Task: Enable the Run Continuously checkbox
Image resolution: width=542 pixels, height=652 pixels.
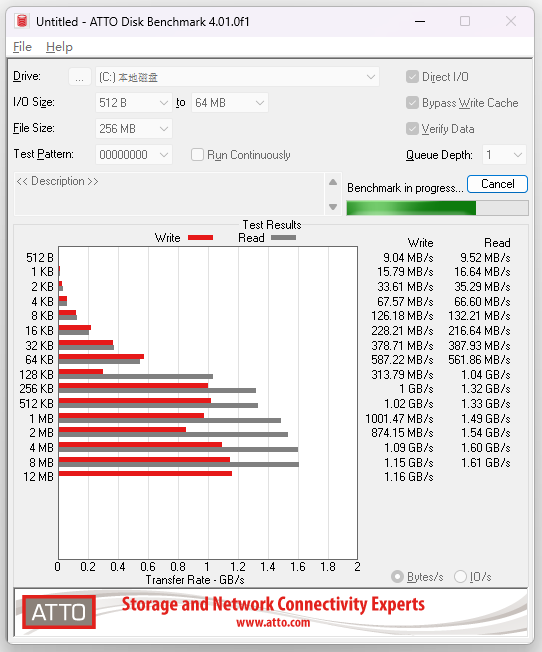Action: click(197, 155)
